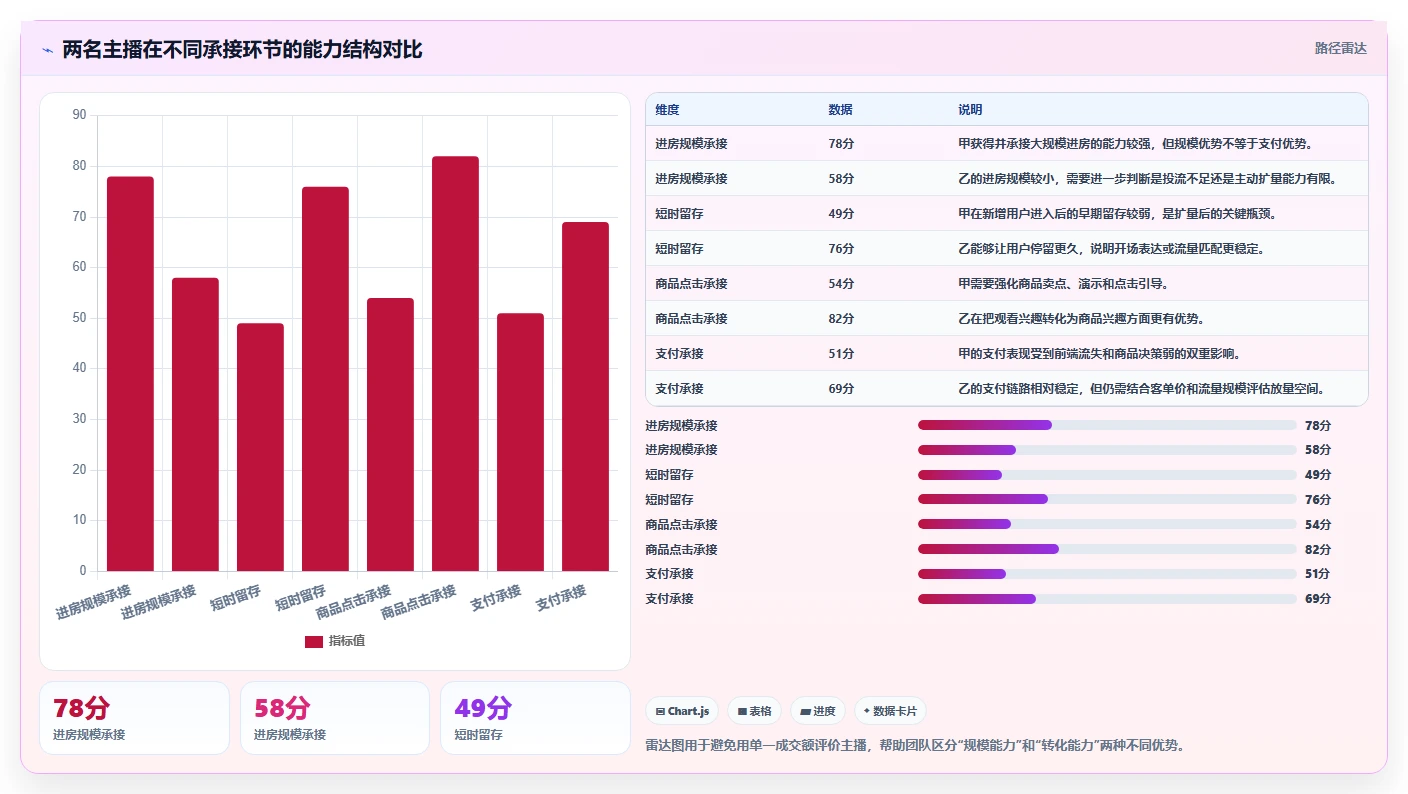Screen dimensions: 1408x794
Task: Click the progress bar showing 49分
Action: click(1107, 475)
